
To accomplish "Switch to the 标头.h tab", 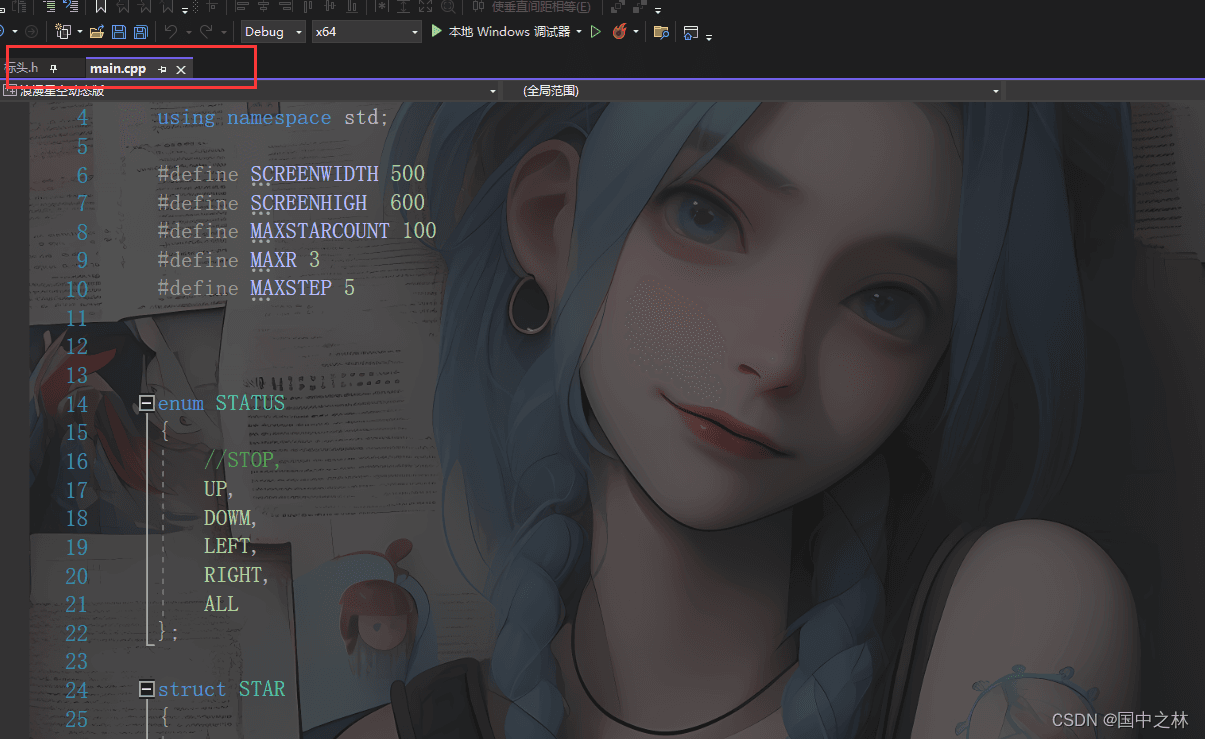I will coord(20,68).
